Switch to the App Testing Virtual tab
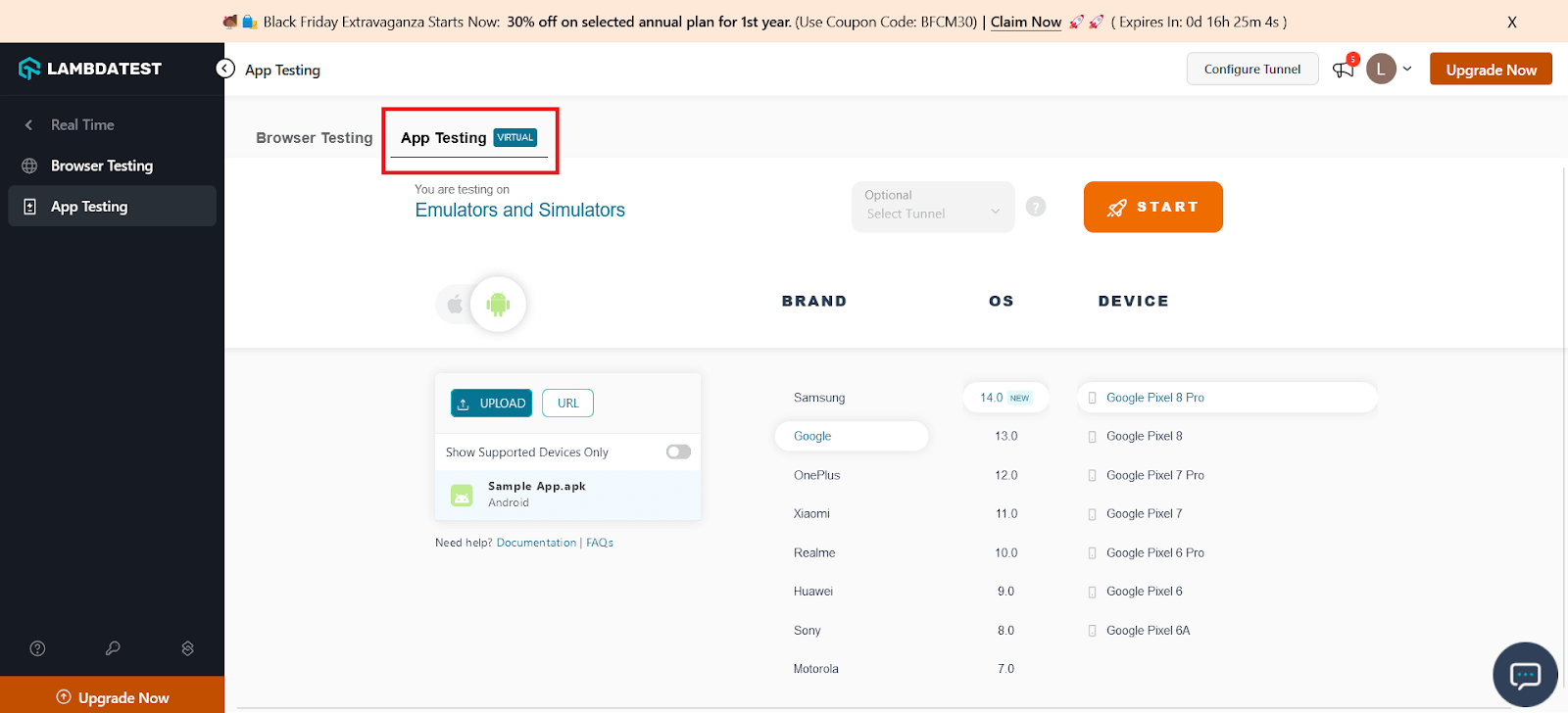The height and width of the screenshot is (713, 1568). point(469,138)
